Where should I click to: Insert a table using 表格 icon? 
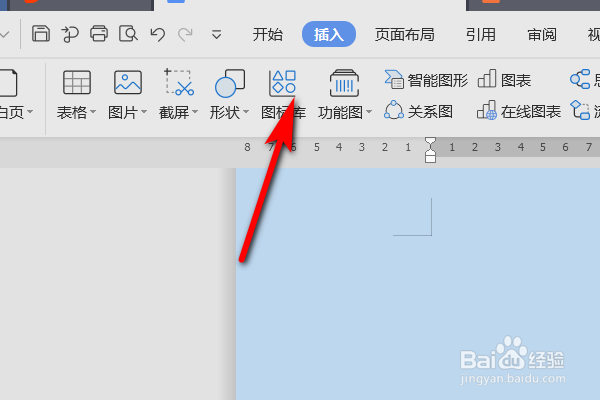(x=77, y=82)
